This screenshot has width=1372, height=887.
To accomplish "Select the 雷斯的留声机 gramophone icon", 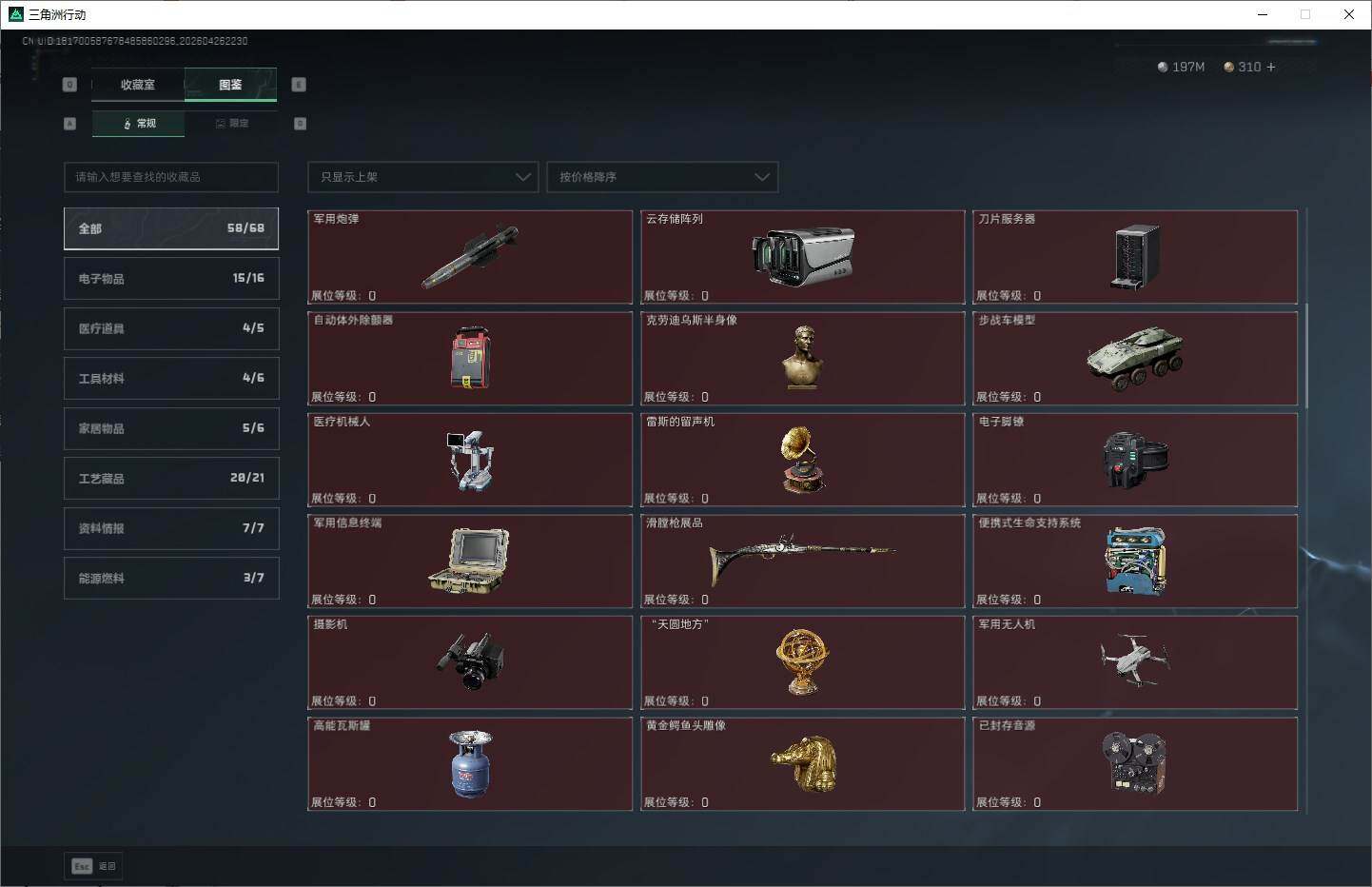I will pos(802,460).
